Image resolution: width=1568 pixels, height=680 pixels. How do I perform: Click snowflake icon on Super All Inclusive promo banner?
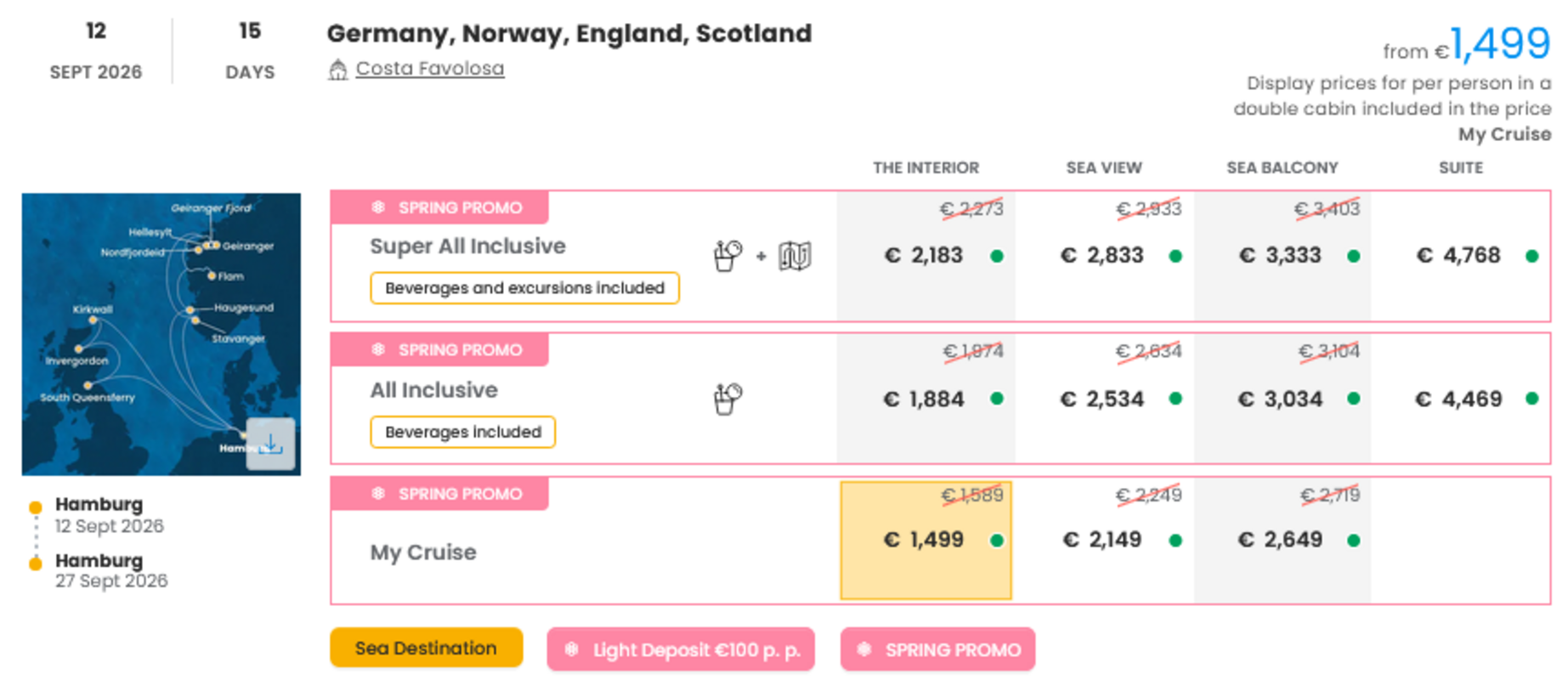click(x=378, y=207)
